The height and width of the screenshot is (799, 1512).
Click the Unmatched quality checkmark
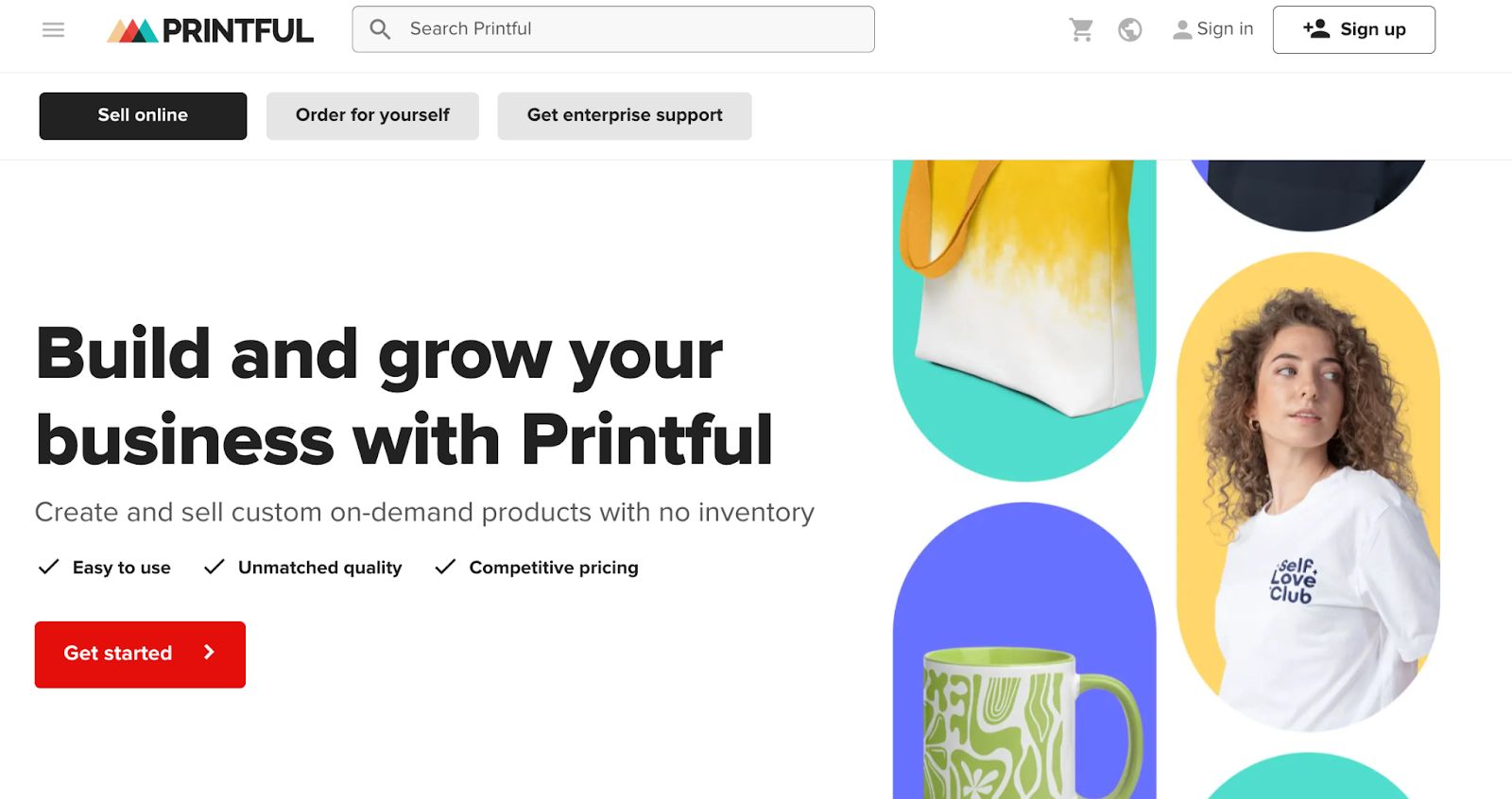pyautogui.click(x=215, y=567)
